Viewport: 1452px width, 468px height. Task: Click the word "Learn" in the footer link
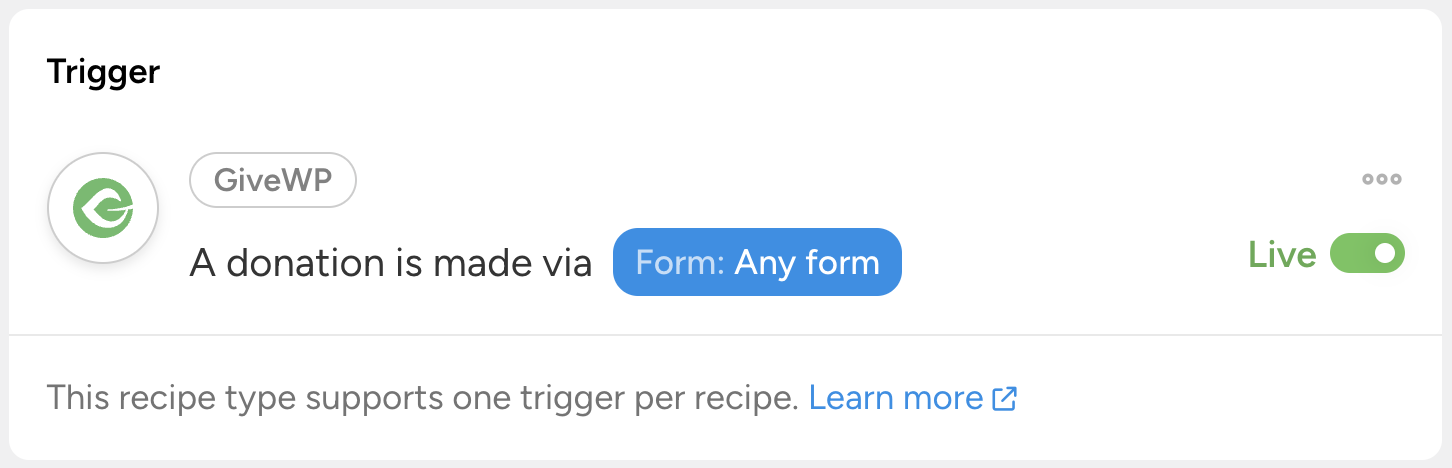[x=852, y=399]
